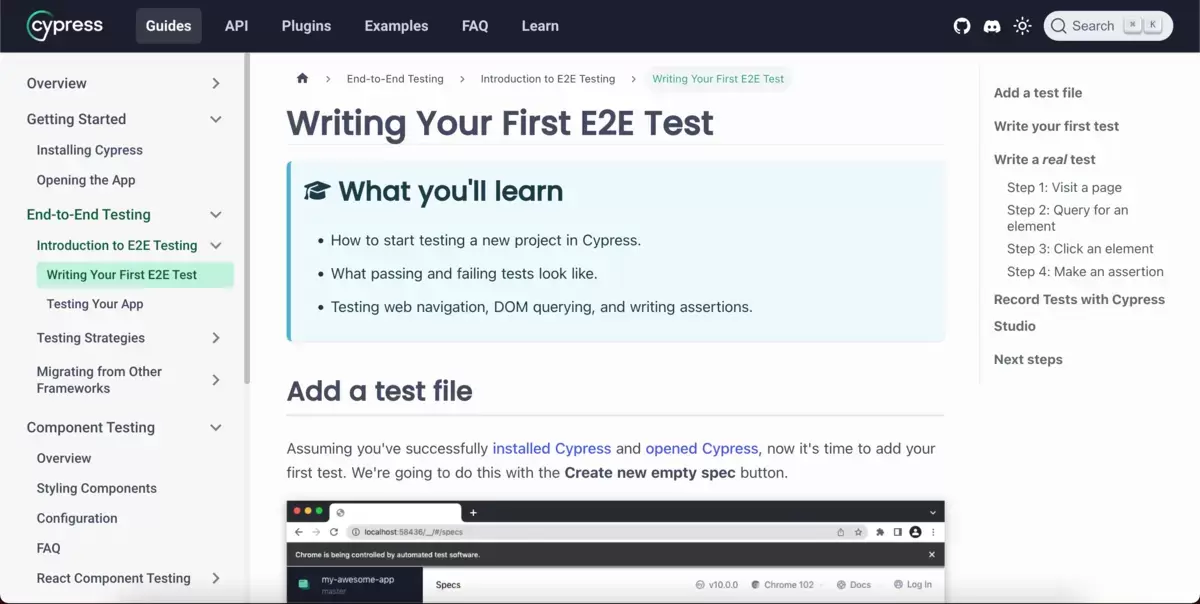The width and height of the screenshot is (1200, 604).
Task: Jump to 'Step 1: Visit a page'
Action: [1064, 187]
